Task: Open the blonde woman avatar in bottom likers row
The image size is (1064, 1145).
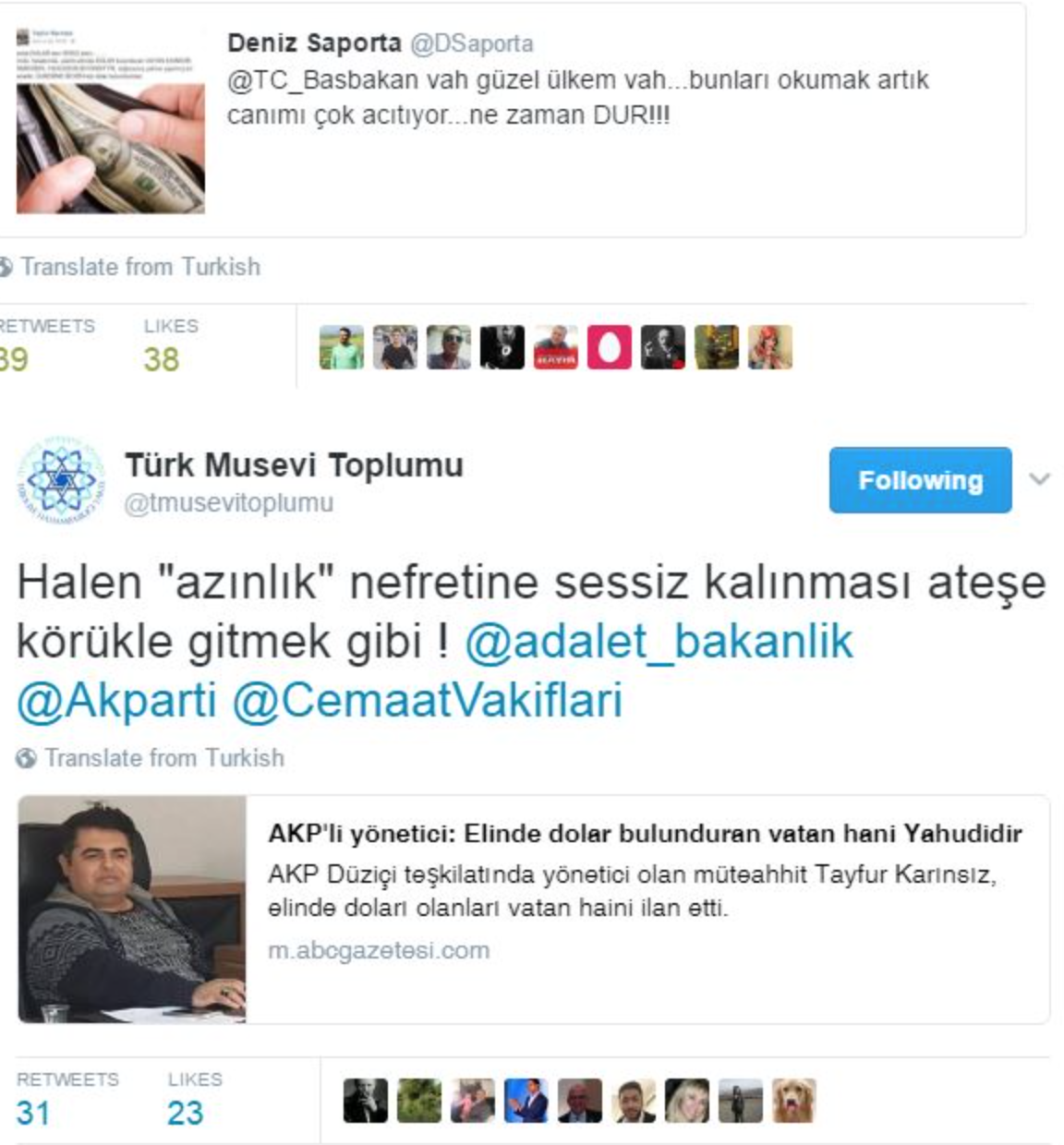Action: 687,1101
